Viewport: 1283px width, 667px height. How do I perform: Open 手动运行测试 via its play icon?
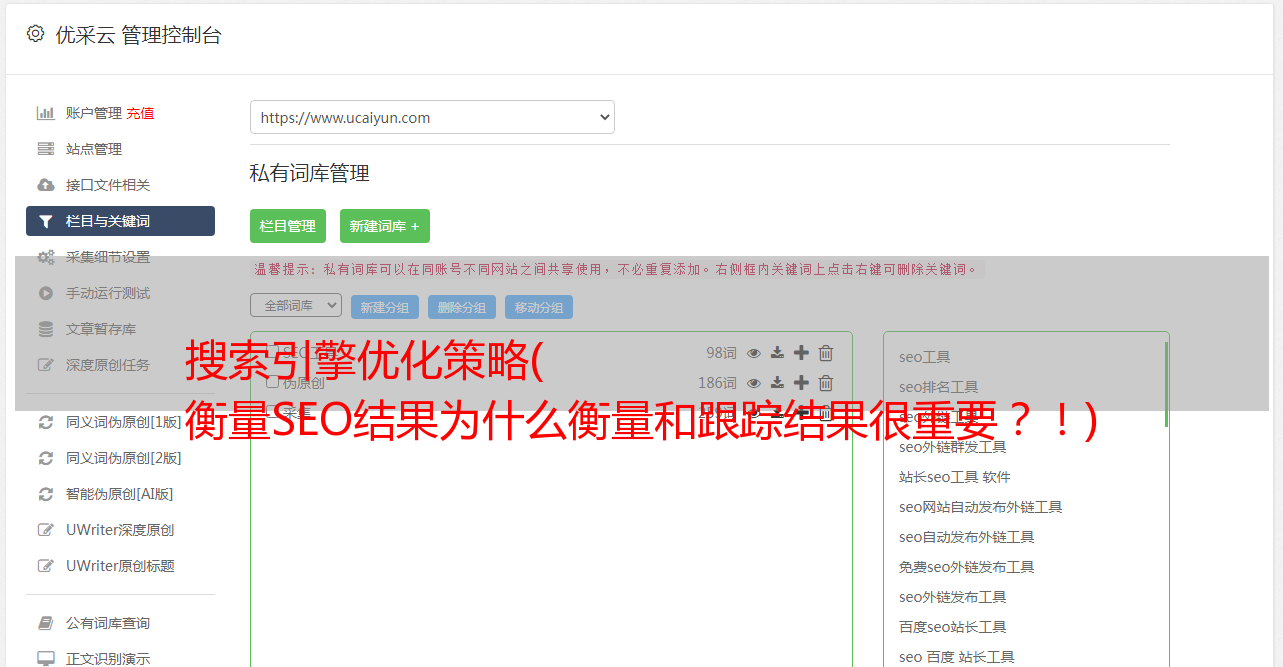tap(46, 293)
